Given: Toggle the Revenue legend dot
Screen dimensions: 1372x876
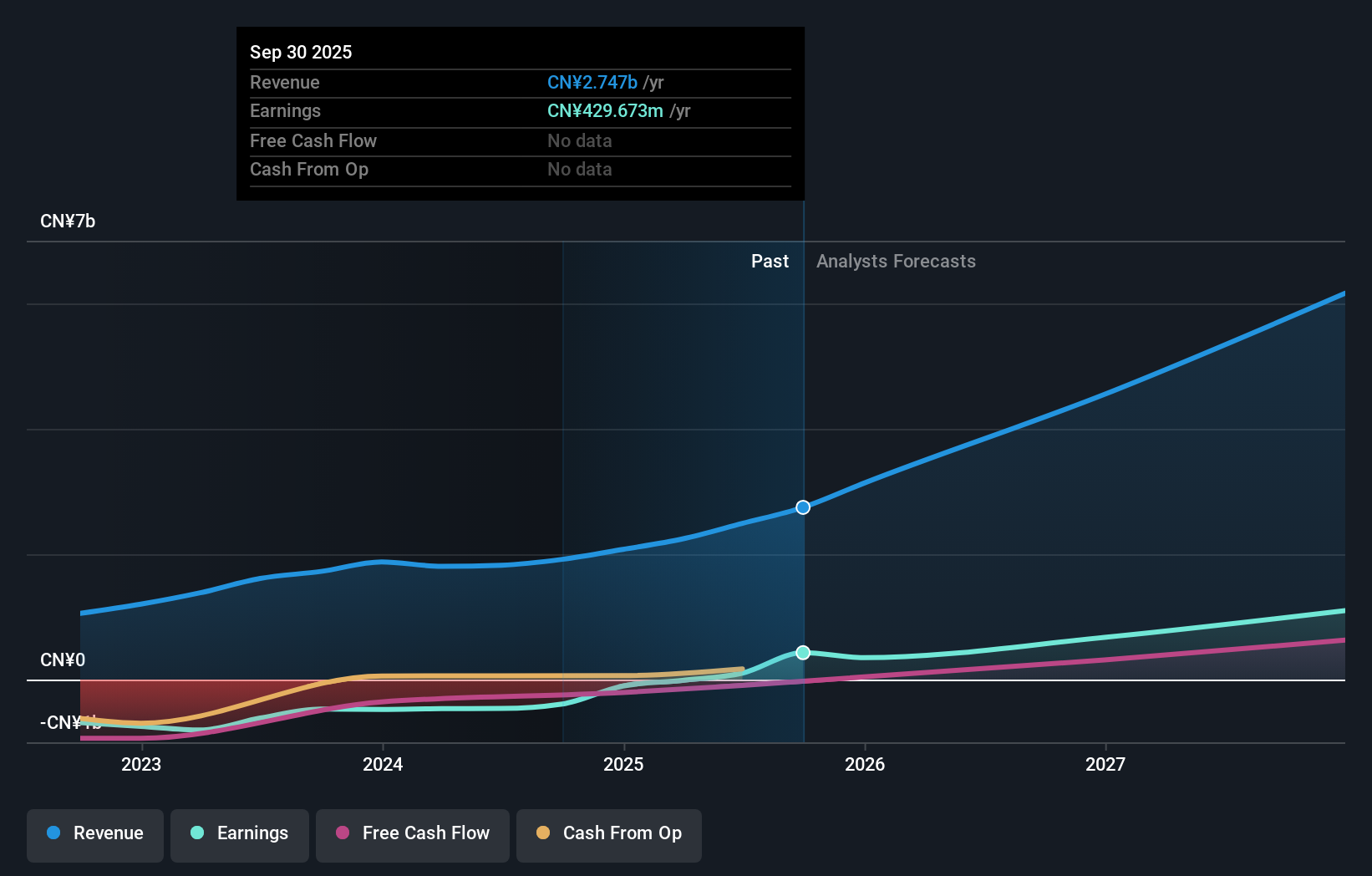Looking at the screenshot, I should [x=53, y=834].
